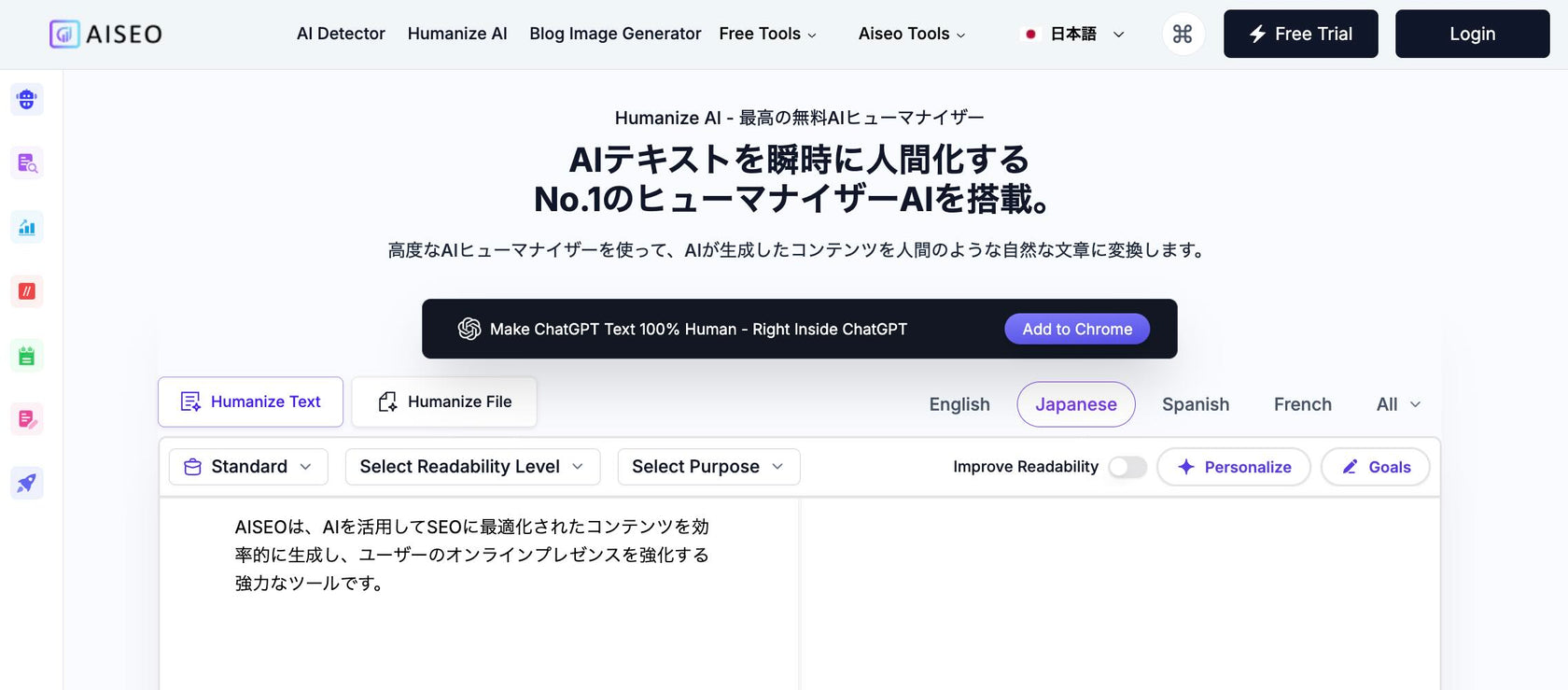Image resolution: width=1568 pixels, height=690 pixels.
Task: Click the Free Trial button
Action: pyautogui.click(x=1301, y=34)
